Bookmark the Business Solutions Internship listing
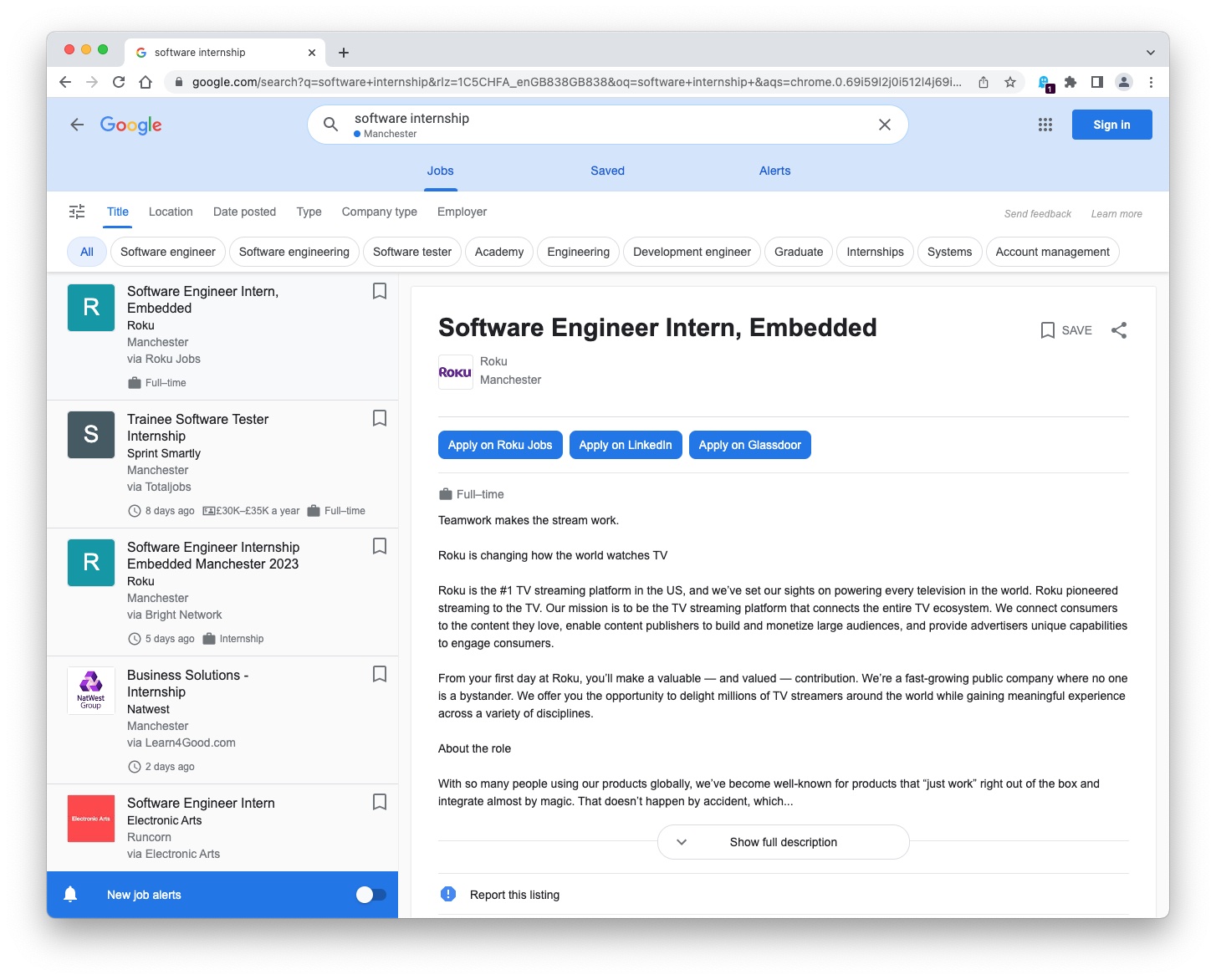Screen dimensions: 1216x980 pos(380,674)
